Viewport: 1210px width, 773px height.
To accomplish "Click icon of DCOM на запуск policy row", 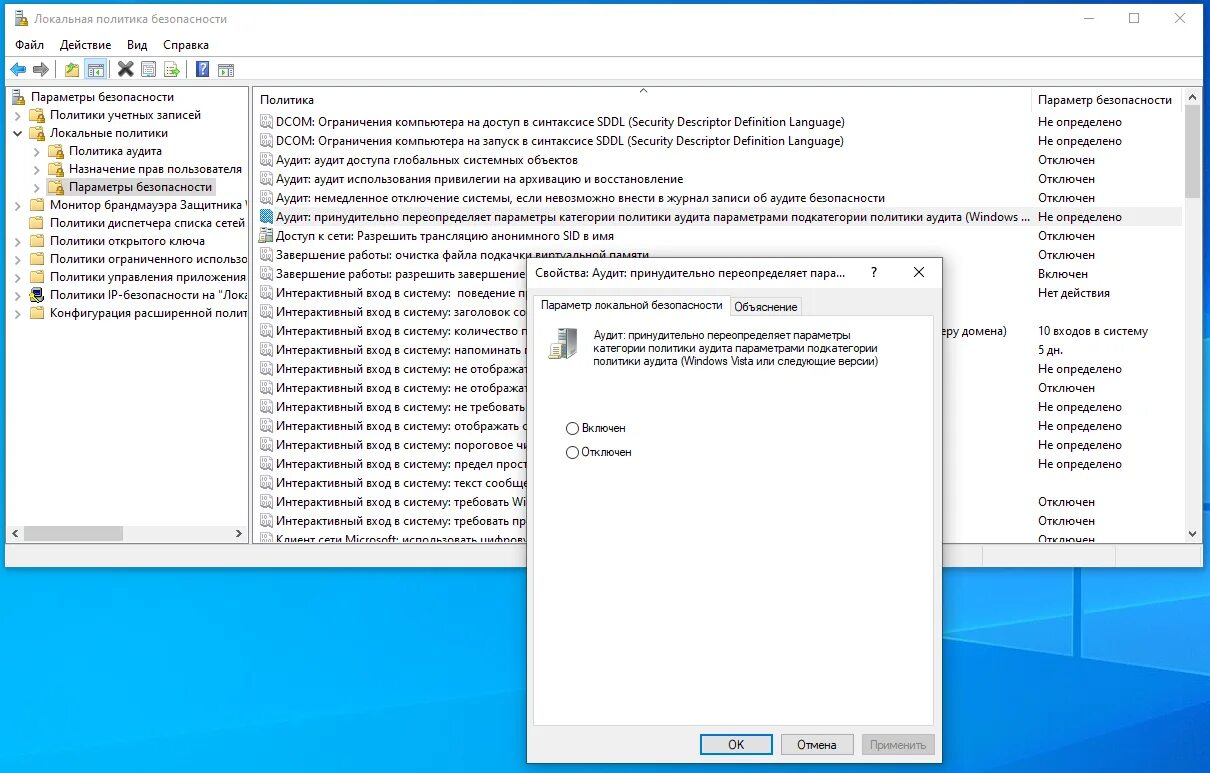I will click(x=266, y=141).
